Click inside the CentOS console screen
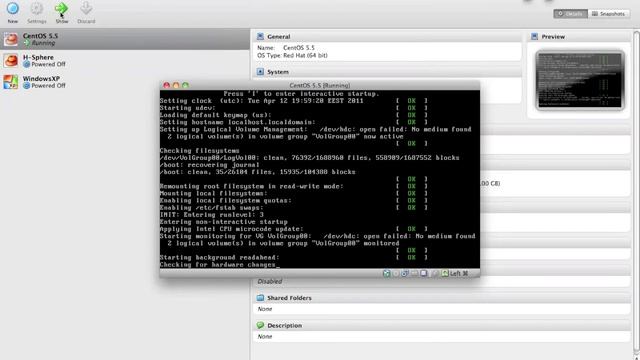The height and width of the screenshot is (360, 640). [320, 179]
